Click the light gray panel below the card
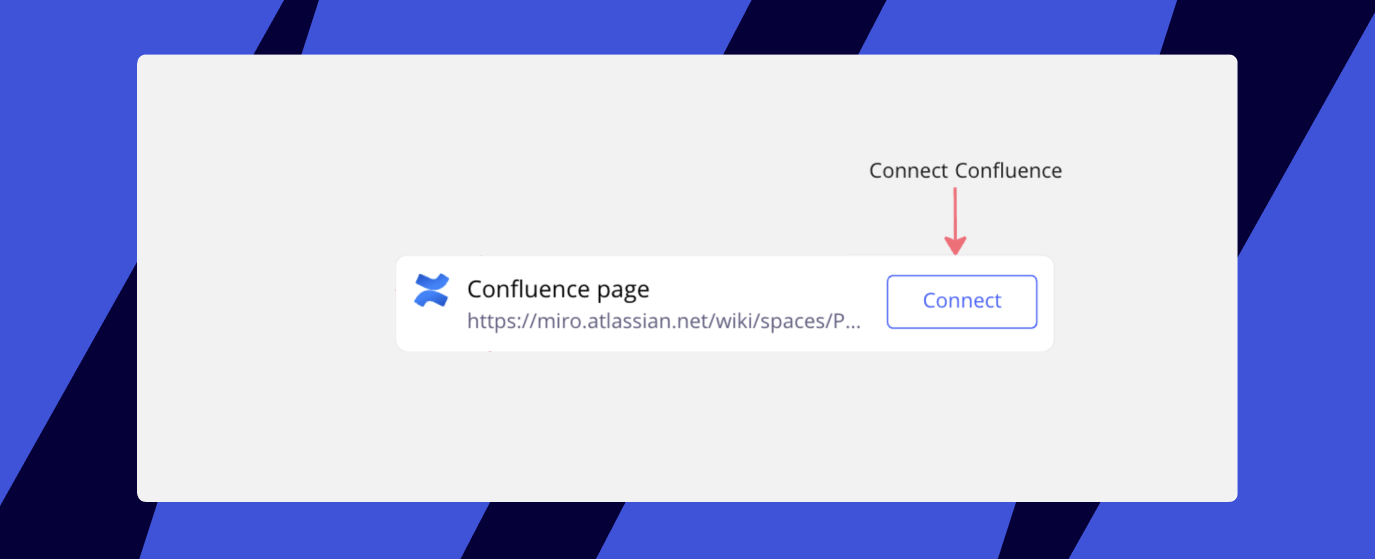 tap(686, 430)
